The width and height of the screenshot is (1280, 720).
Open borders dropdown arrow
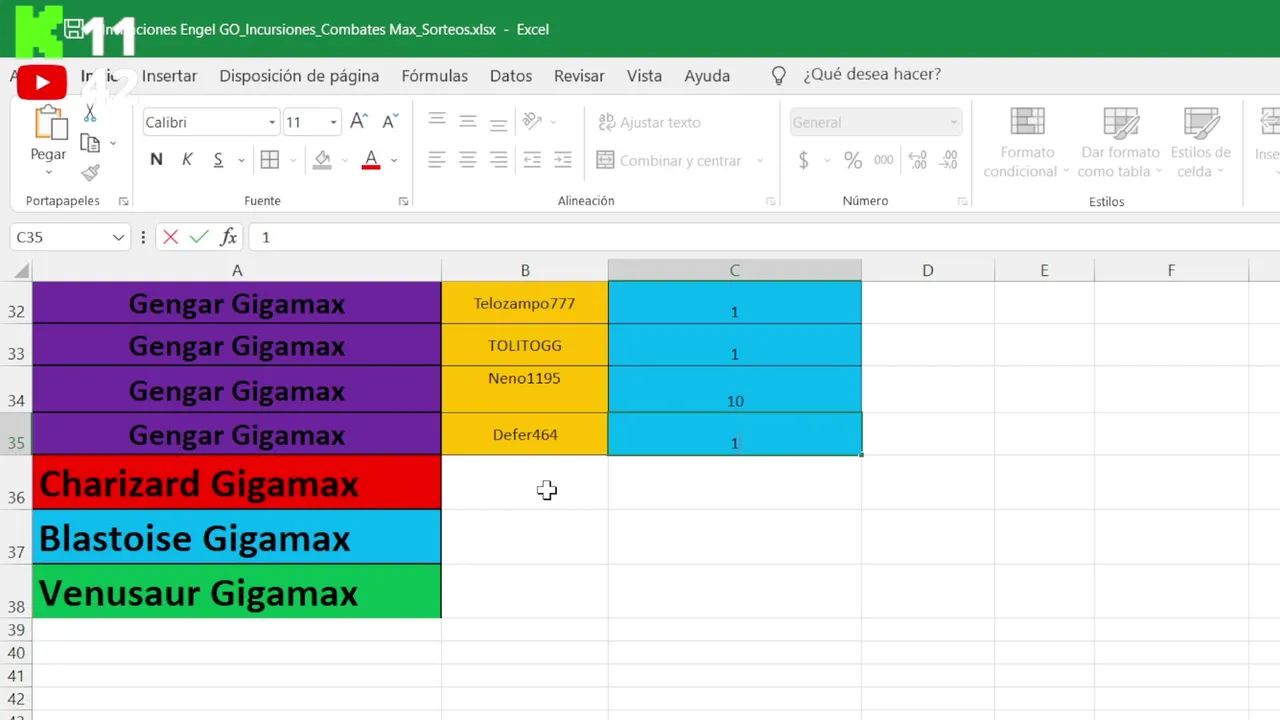coord(293,160)
